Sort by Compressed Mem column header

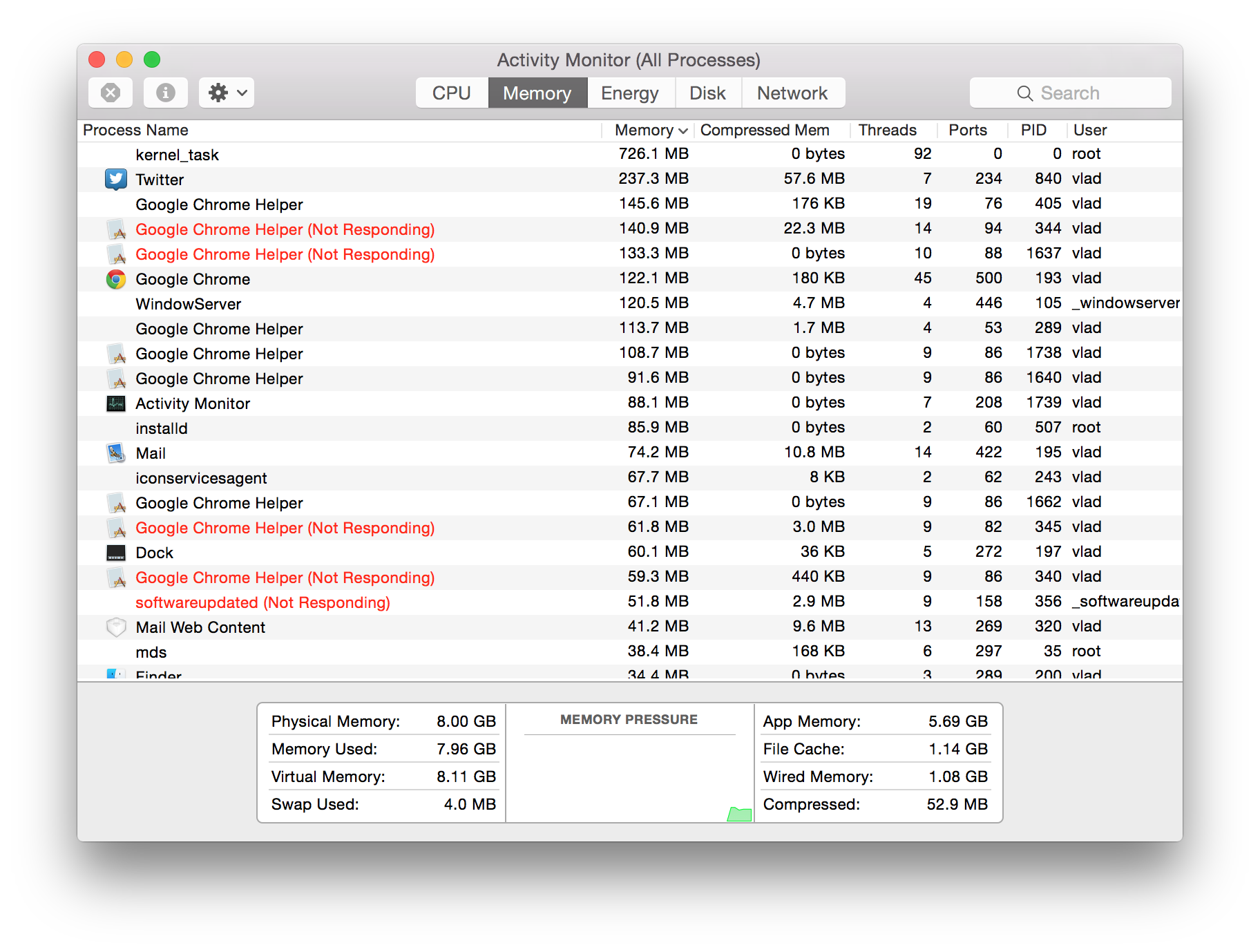[772, 130]
